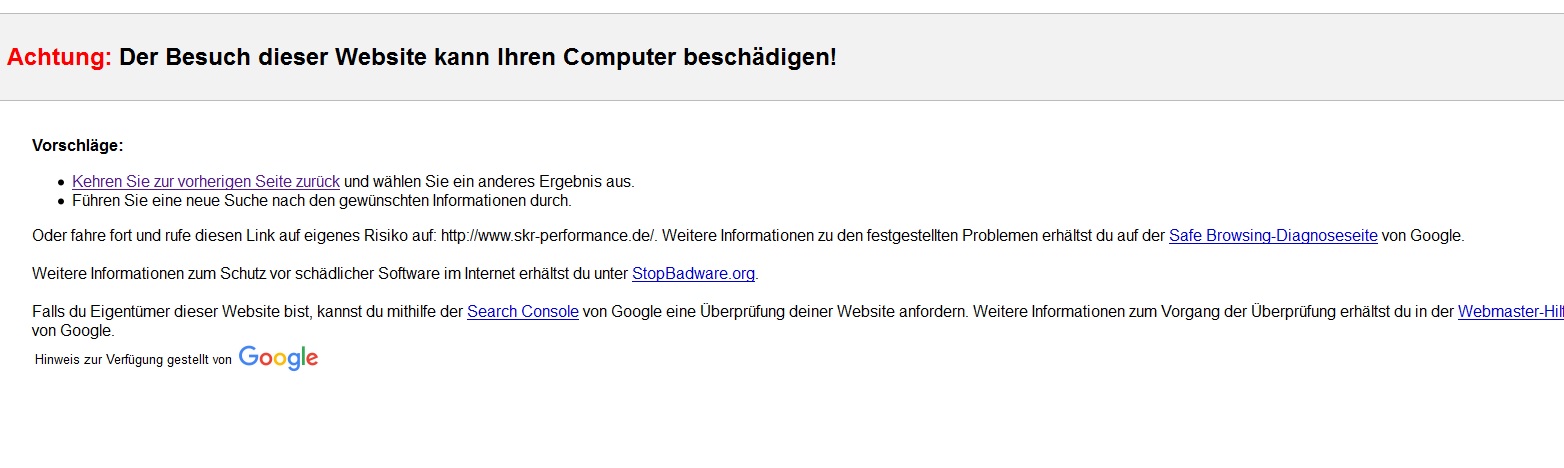Click the trailing 'von Google.' line text
This screenshot has height=468, width=1564.
click(x=73, y=331)
